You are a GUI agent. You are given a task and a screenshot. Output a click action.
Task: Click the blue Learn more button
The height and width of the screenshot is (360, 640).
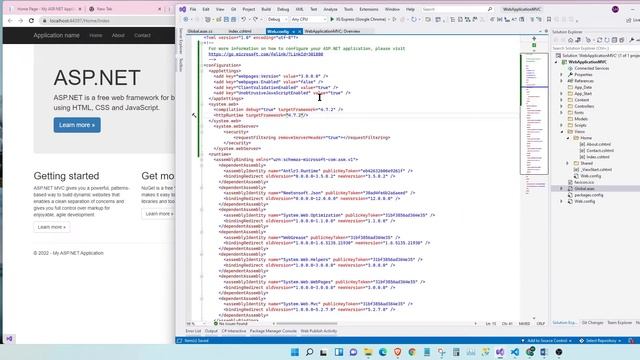pyautogui.click(x=77, y=125)
